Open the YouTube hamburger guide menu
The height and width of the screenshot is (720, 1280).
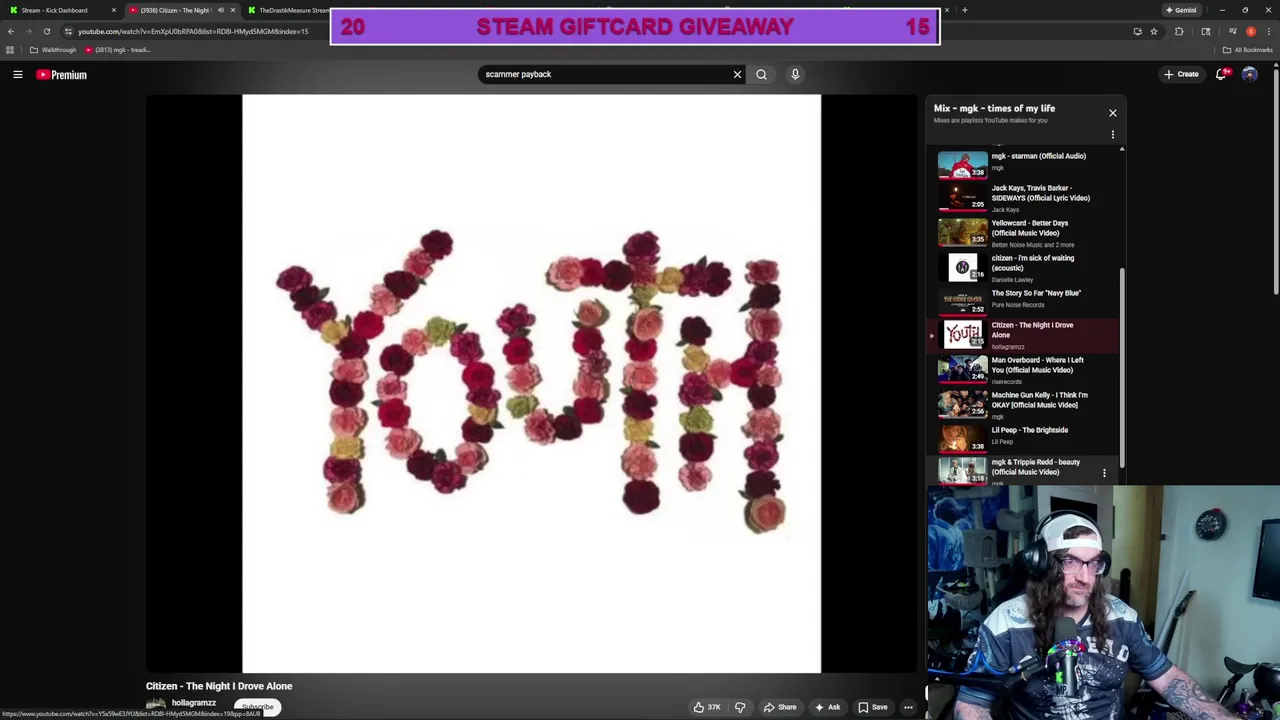pos(18,74)
